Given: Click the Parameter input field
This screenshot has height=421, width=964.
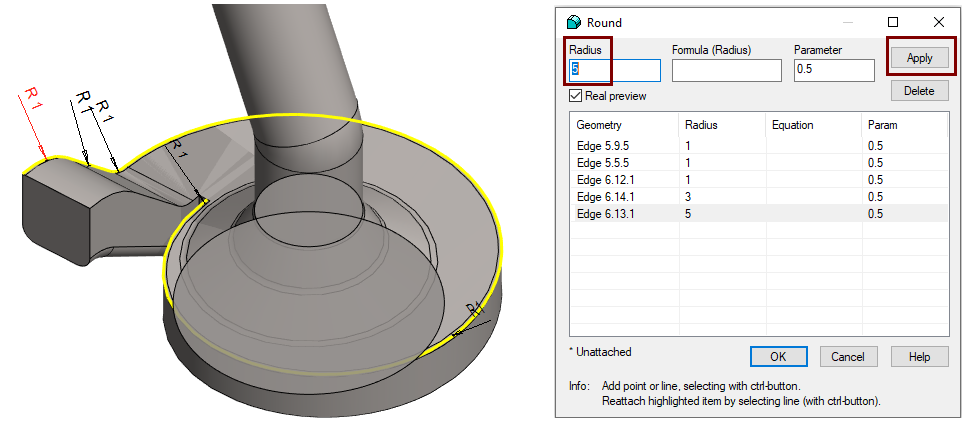Looking at the screenshot, I should [x=833, y=70].
